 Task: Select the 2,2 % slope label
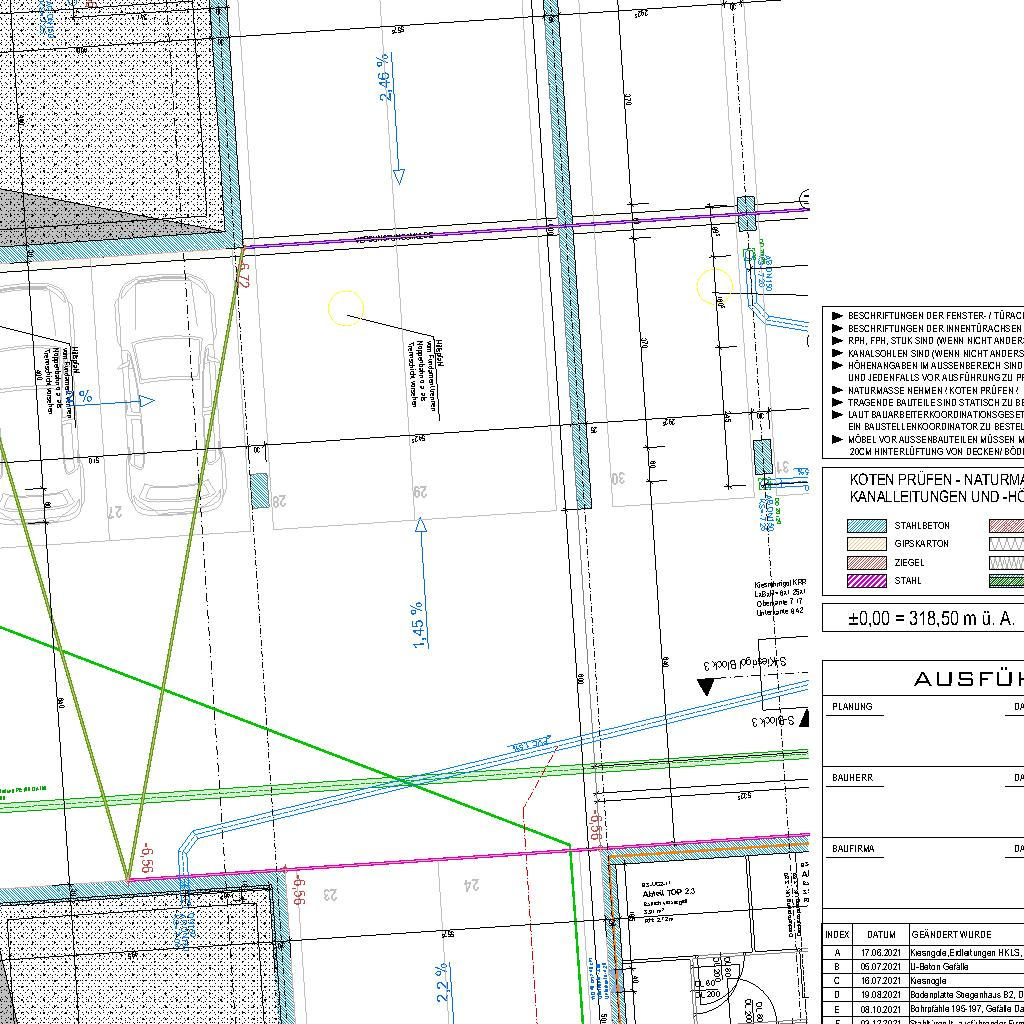(442, 985)
